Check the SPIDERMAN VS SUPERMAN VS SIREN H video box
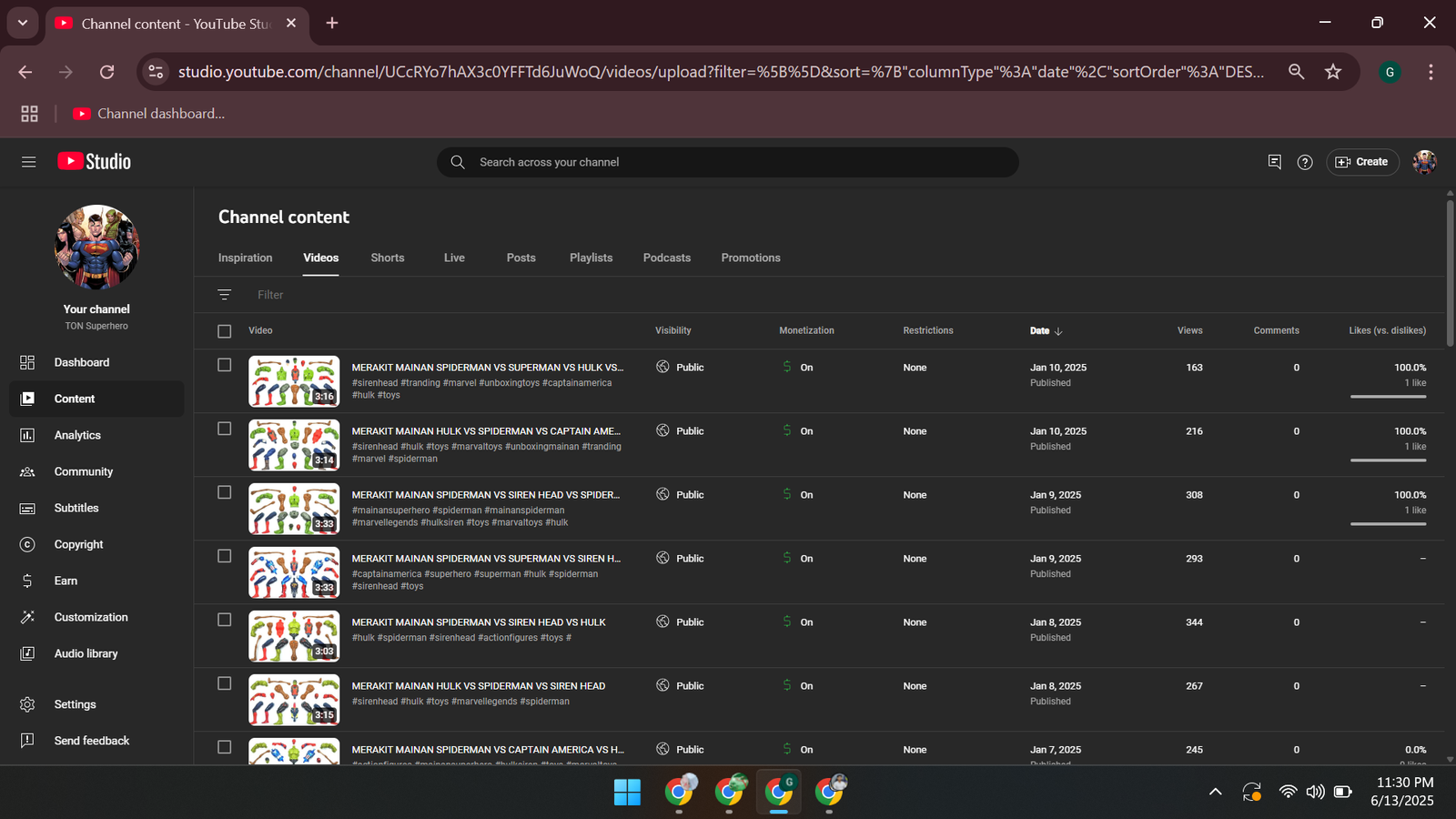This screenshot has height=819, width=1456. (x=225, y=556)
